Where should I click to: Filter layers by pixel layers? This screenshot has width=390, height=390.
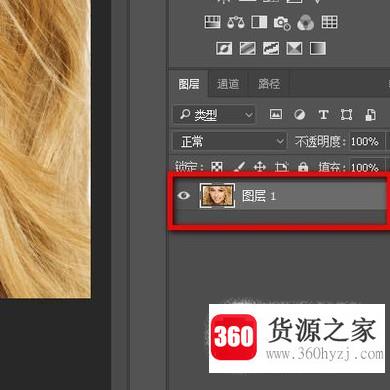click(276, 114)
